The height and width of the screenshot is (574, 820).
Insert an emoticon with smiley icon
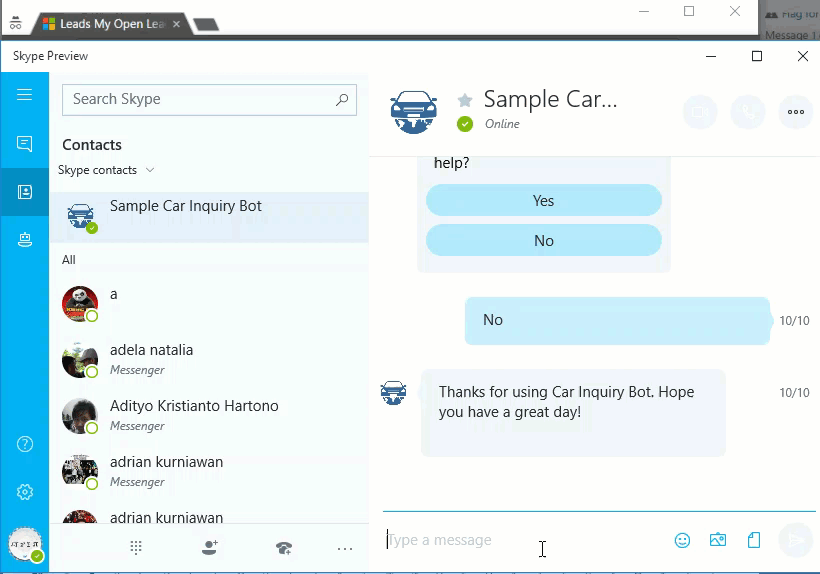[682, 540]
